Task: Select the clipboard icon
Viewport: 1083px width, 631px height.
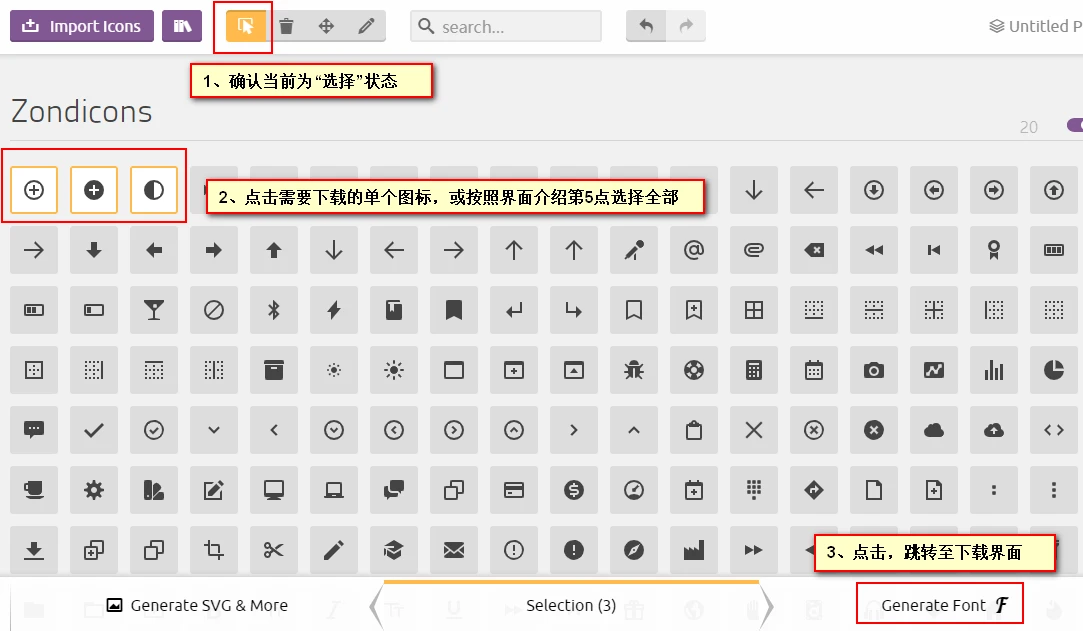Action: [x=693, y=430]
